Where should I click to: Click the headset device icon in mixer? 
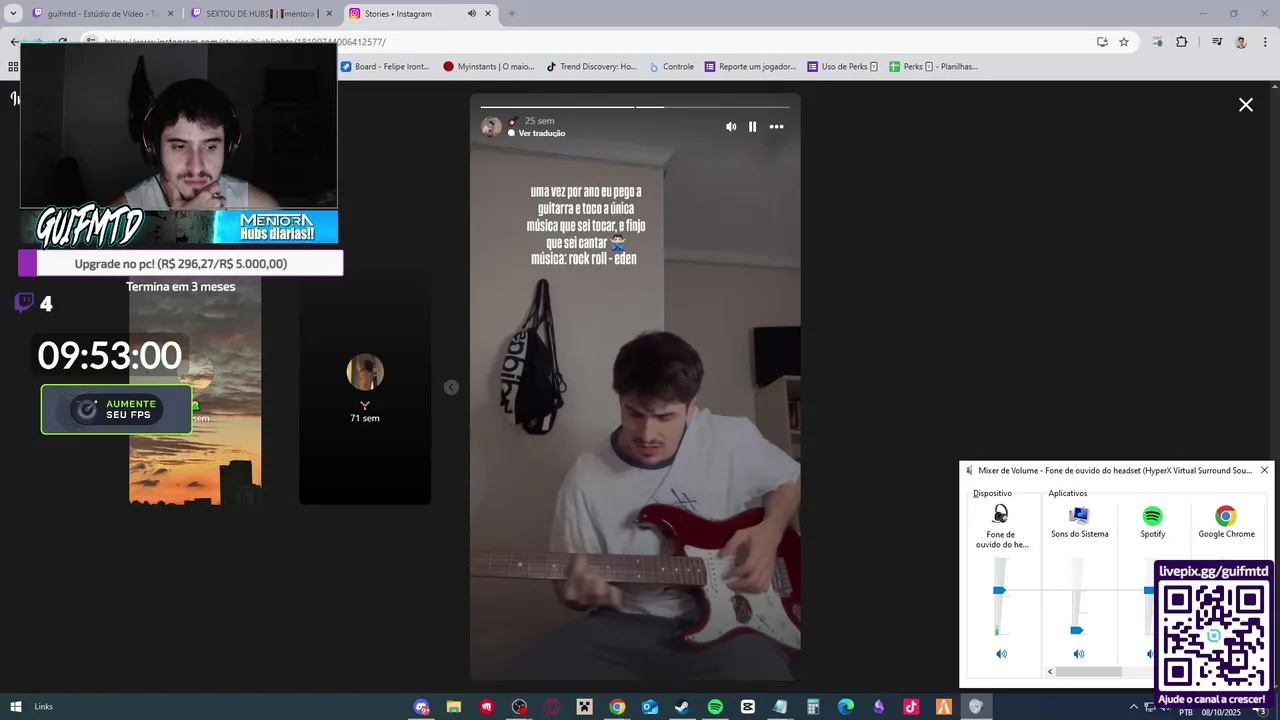pos(1000,515)
